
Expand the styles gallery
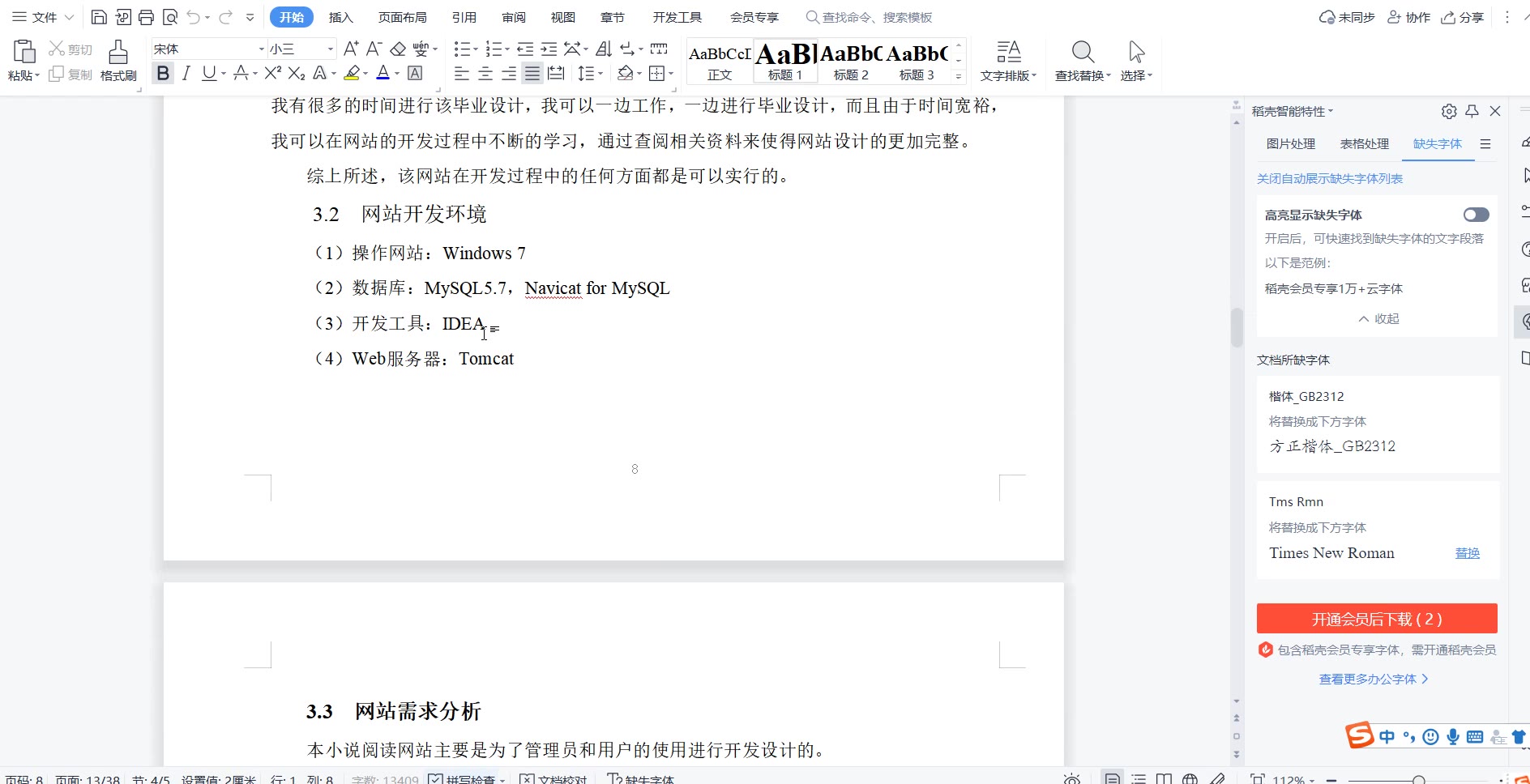click(959, 76)
